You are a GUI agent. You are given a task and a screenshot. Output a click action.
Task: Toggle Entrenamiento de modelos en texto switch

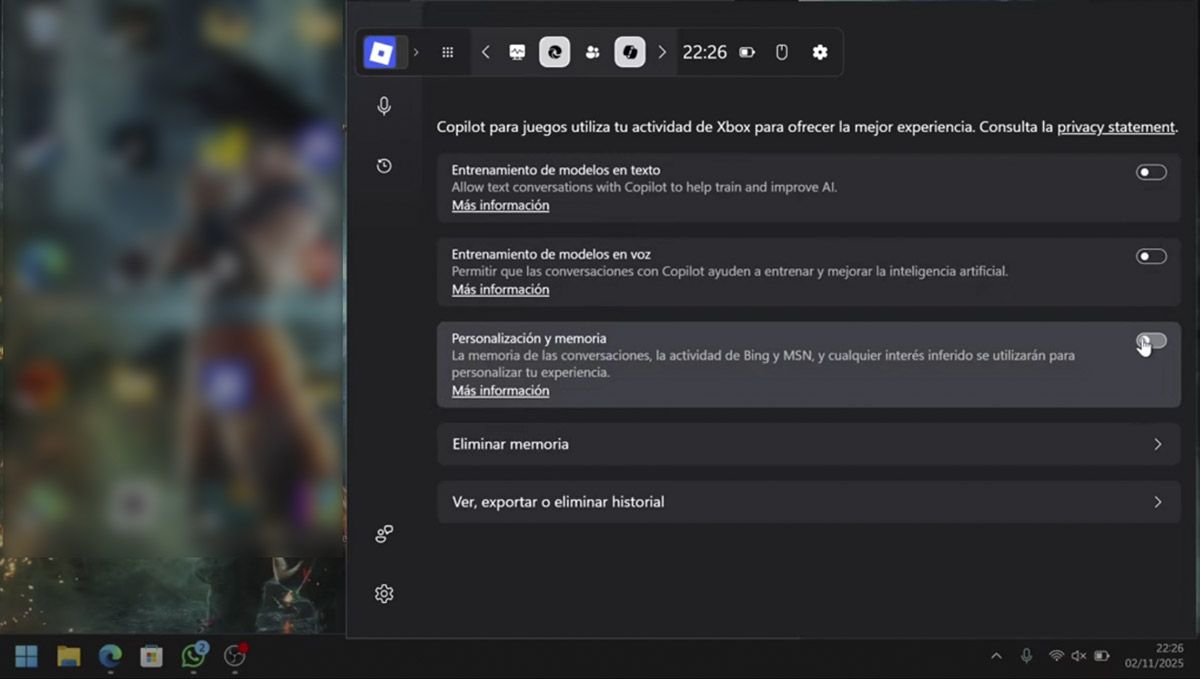pyautogui.click(x=1151, y=173)
